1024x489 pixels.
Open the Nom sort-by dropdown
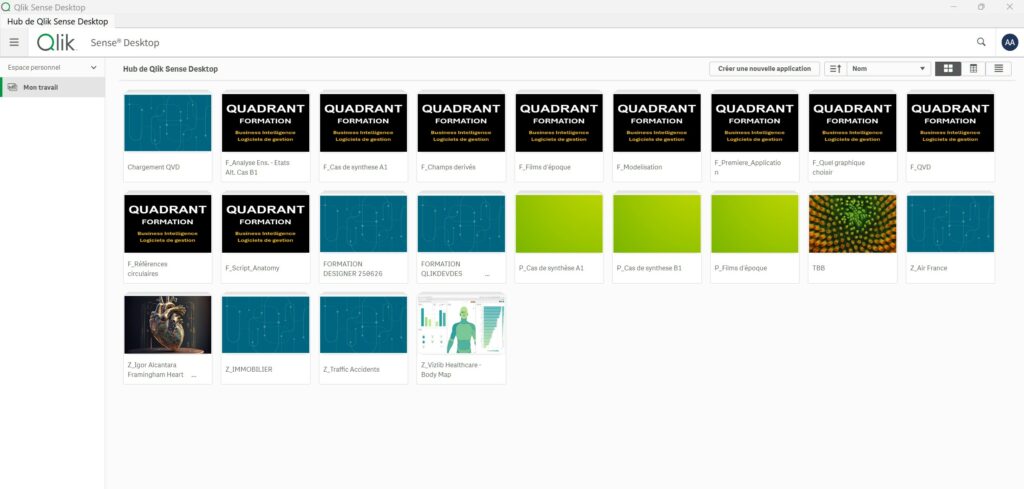[889, 69]
